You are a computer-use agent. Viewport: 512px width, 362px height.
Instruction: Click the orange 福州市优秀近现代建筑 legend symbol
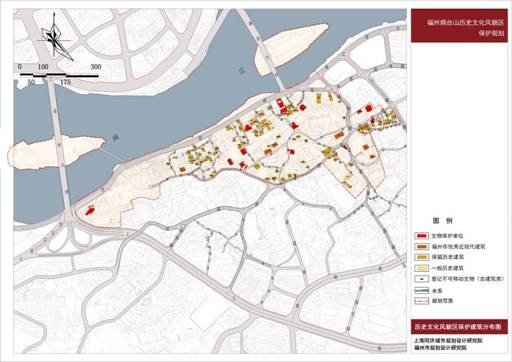pyautogui.click(x=421, y=247)
